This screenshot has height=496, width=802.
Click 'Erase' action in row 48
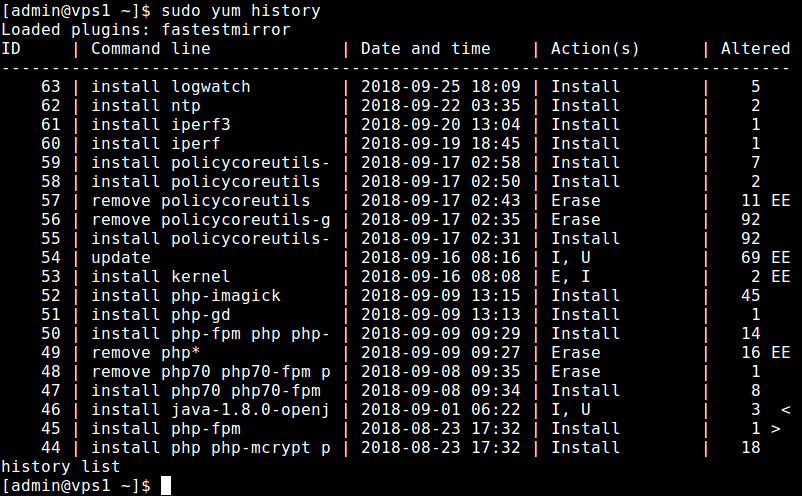pyautogui.click(x=576, y=372)
